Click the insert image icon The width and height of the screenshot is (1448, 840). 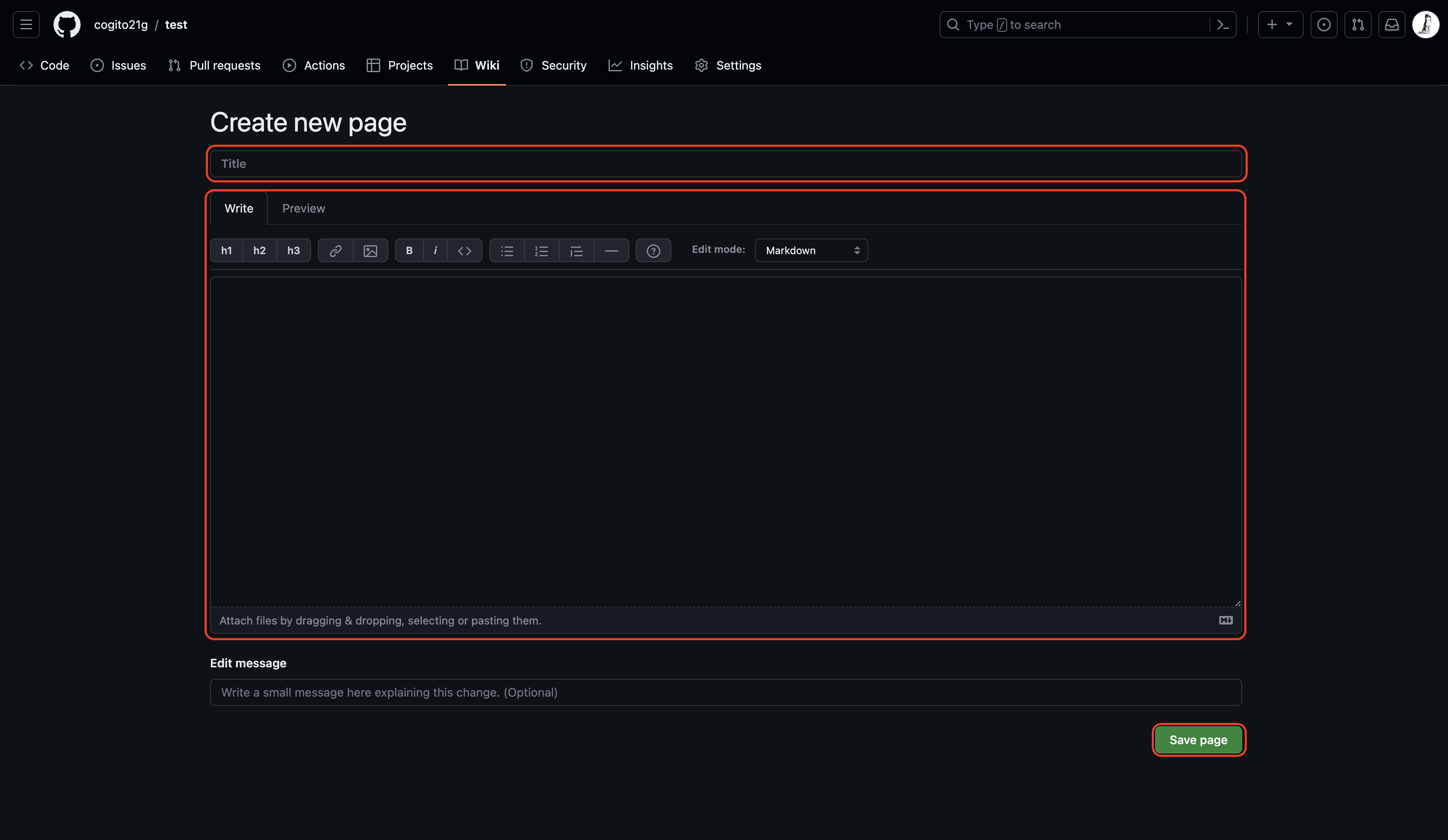pyautogui.click(x=370, y=250)
